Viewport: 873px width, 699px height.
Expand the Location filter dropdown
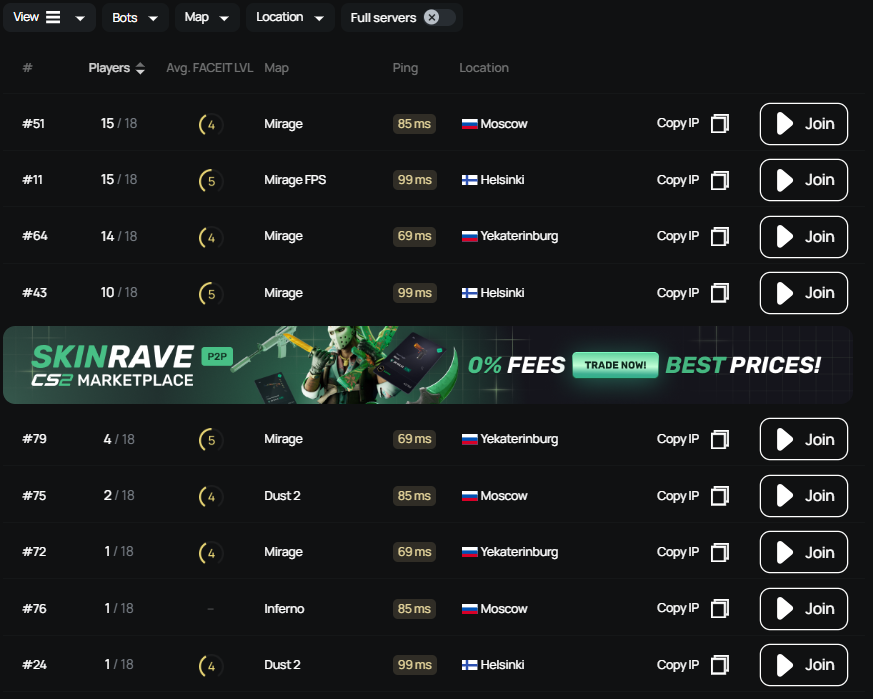290,17
